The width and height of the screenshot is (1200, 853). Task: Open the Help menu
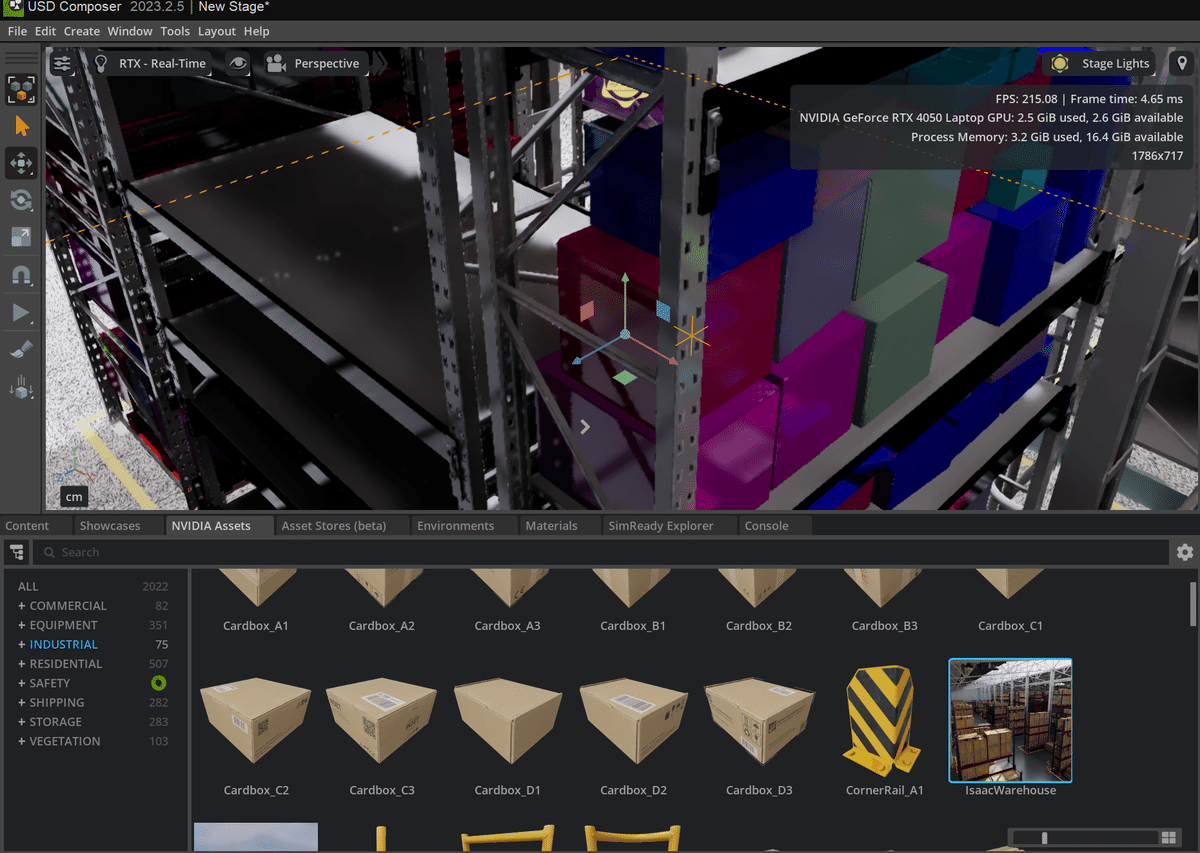[256, 31]
